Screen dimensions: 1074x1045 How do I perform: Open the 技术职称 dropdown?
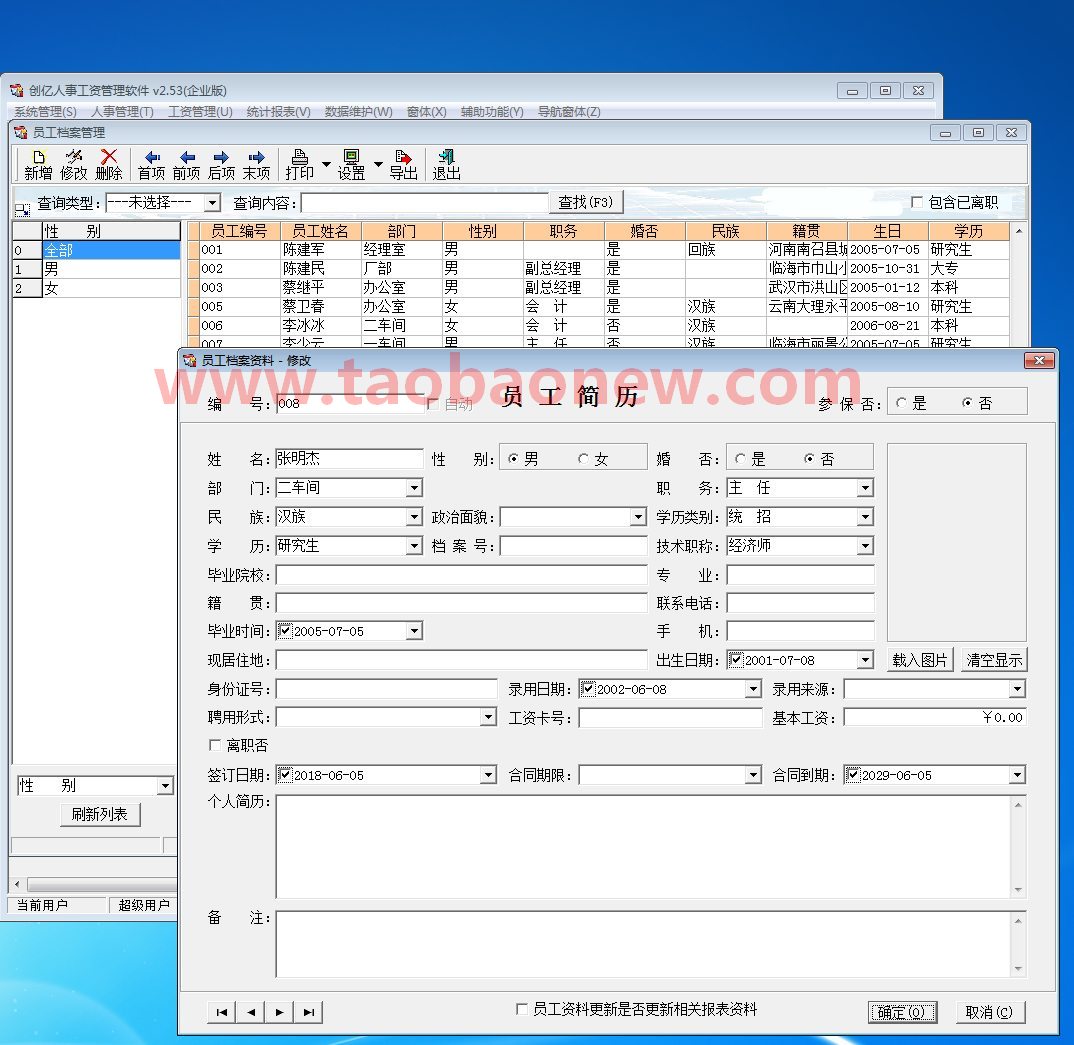tap(866, 546)
